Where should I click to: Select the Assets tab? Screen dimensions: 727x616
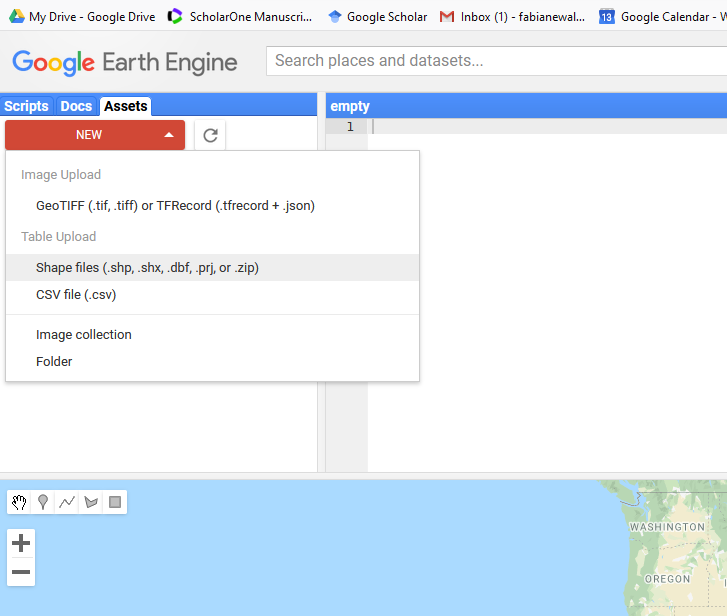pos(126,106)
